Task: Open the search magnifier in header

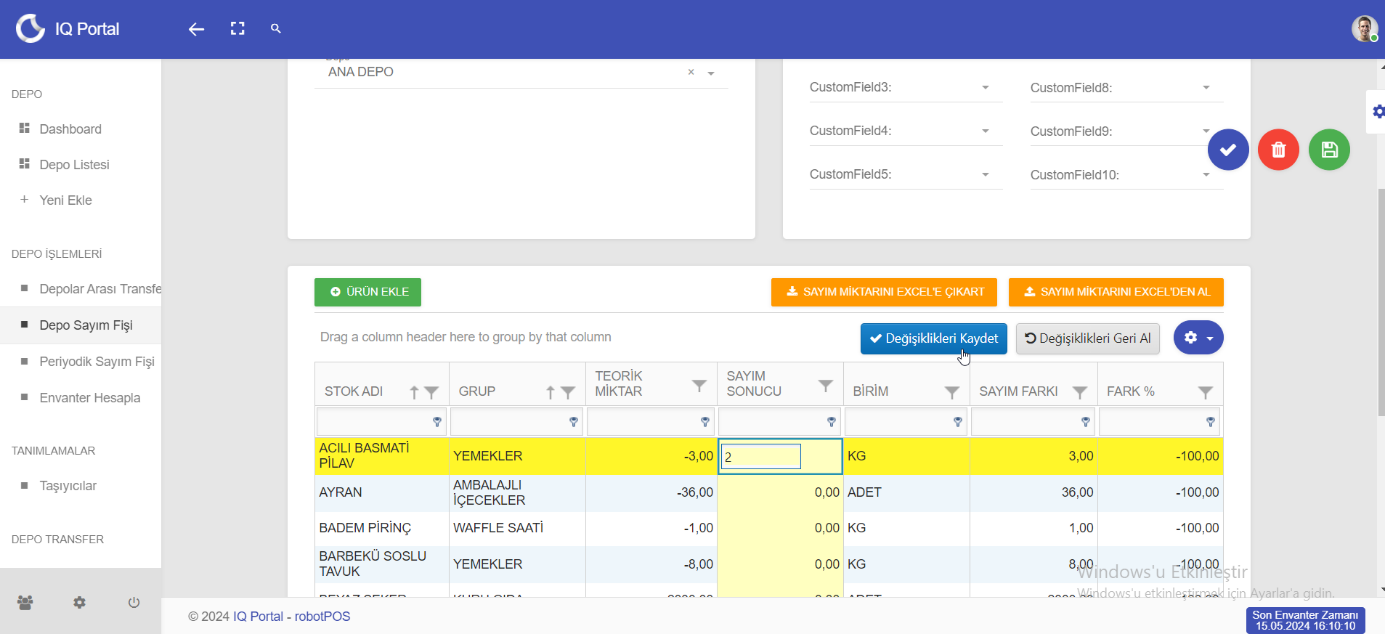Action: [x=276, y=29]
